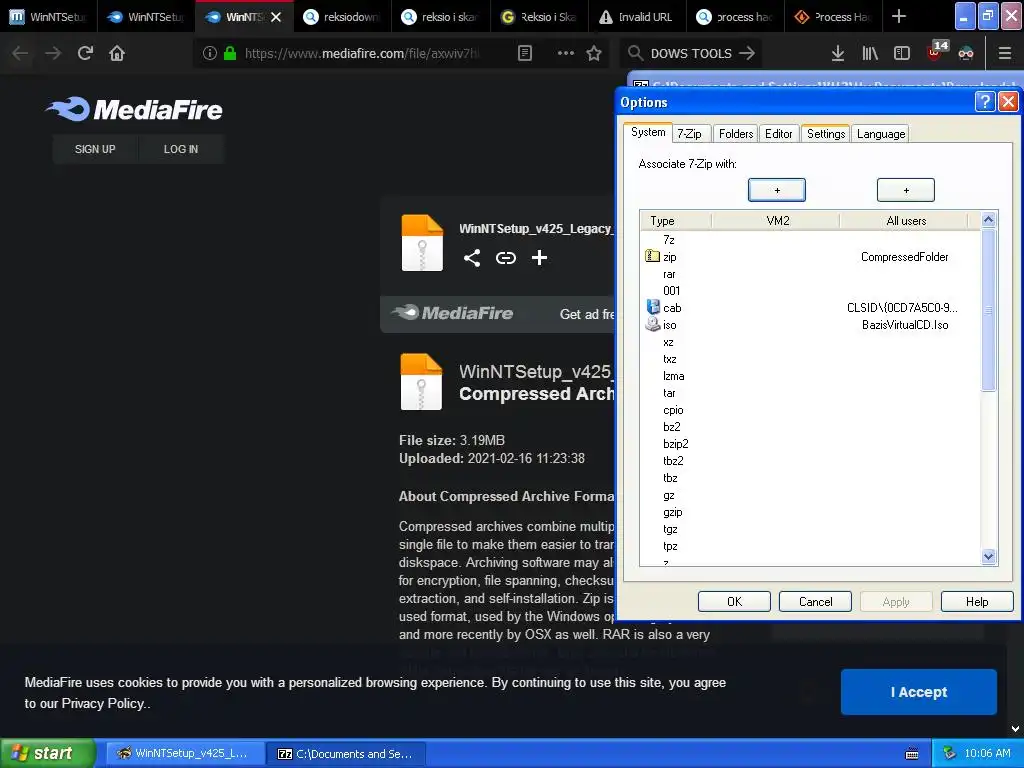Image resolution: width=1024 pixels, height=768 pixels.
Task: Click the All users column header
Action: (x=905, y=221)
